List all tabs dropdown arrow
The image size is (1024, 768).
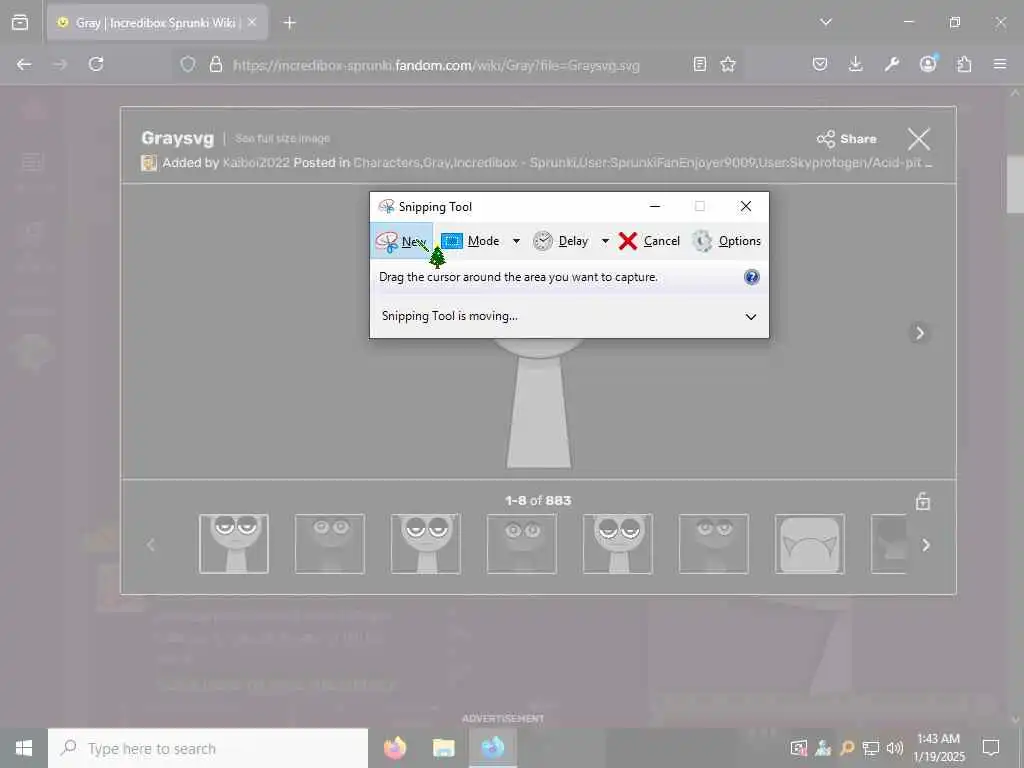[825, 22]
